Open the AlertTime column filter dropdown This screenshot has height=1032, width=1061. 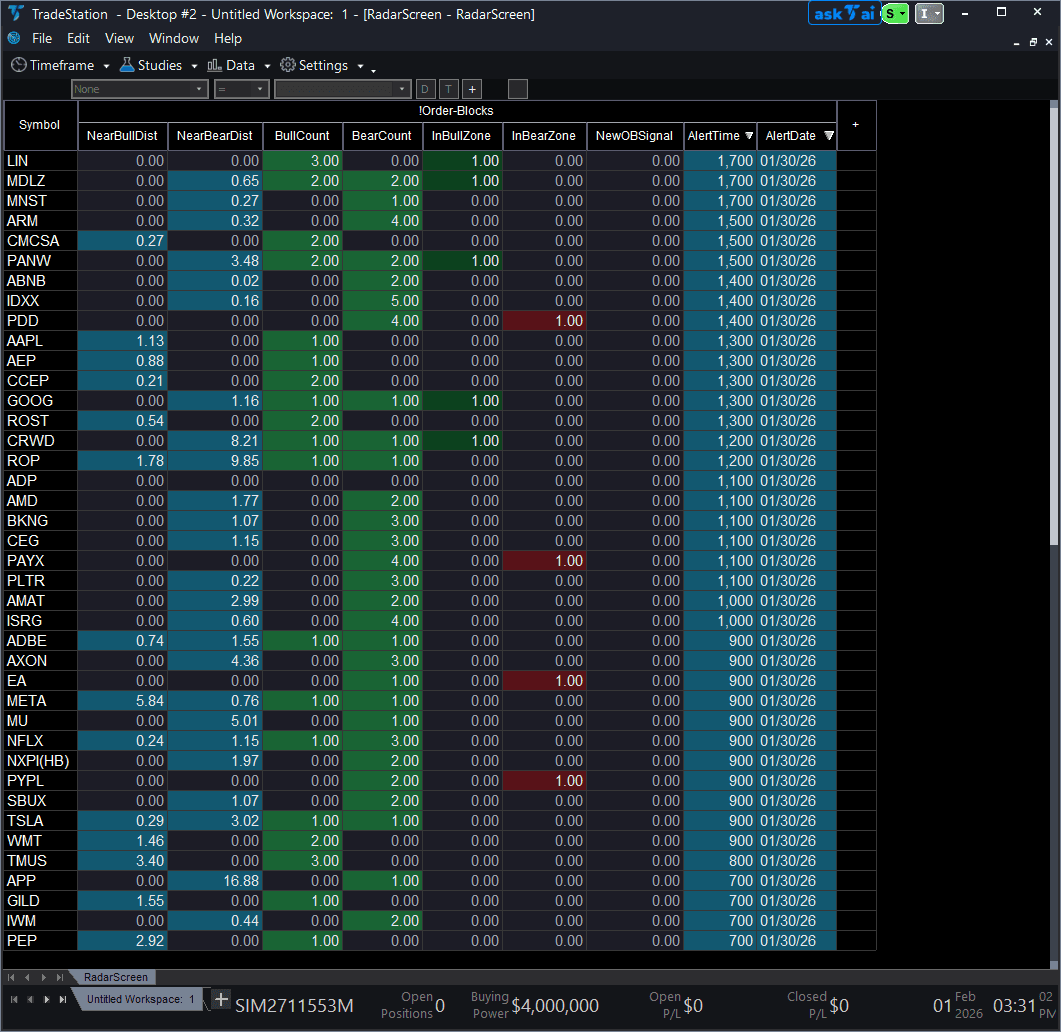[x=748, y=136]
